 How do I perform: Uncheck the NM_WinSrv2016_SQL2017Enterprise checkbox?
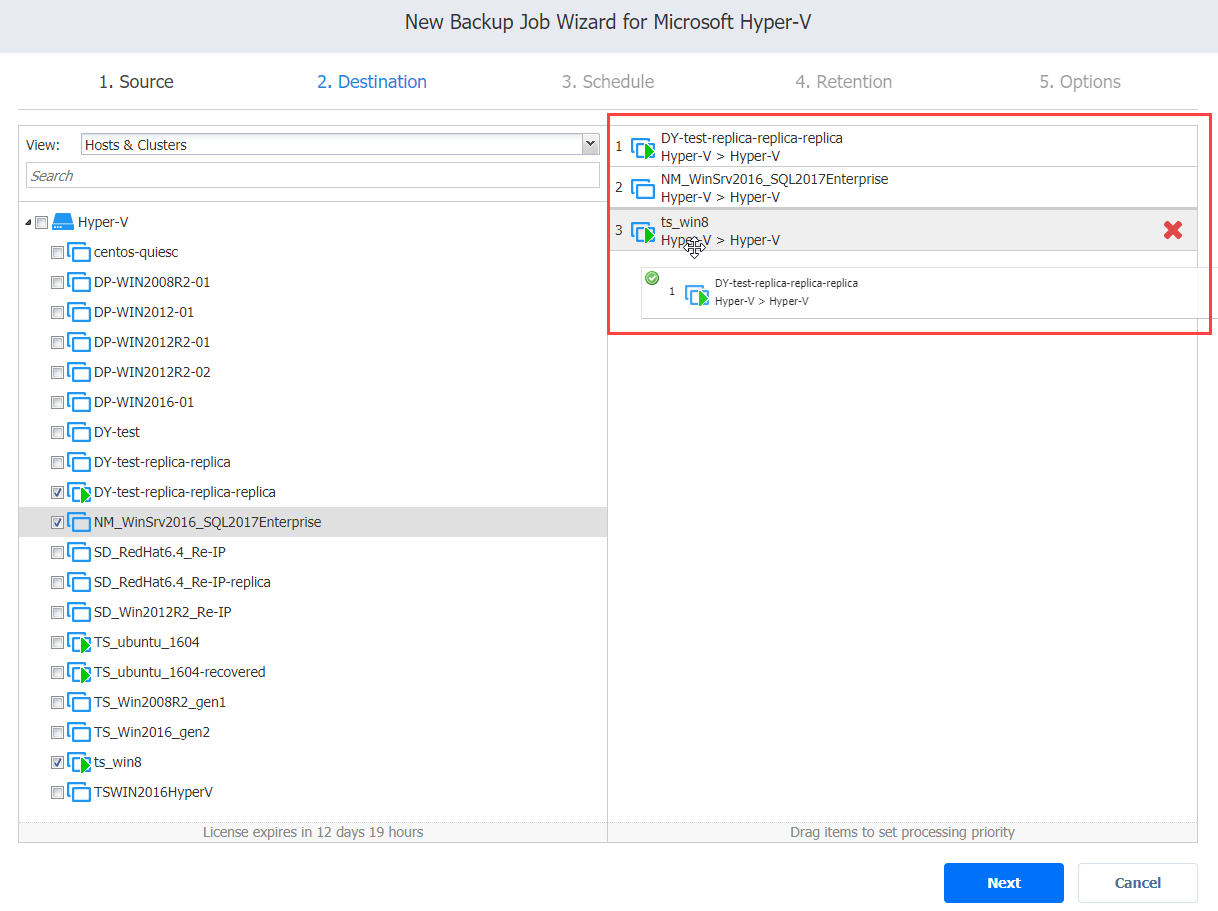coord(57,523)
